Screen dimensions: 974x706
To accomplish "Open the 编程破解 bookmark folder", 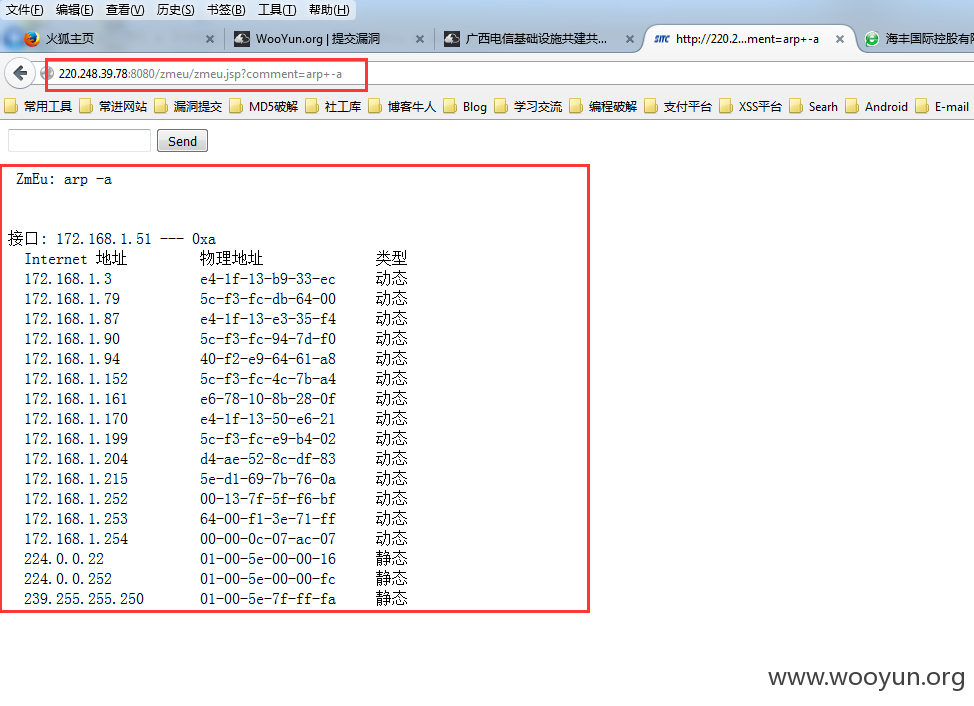I will pos(604,106).
